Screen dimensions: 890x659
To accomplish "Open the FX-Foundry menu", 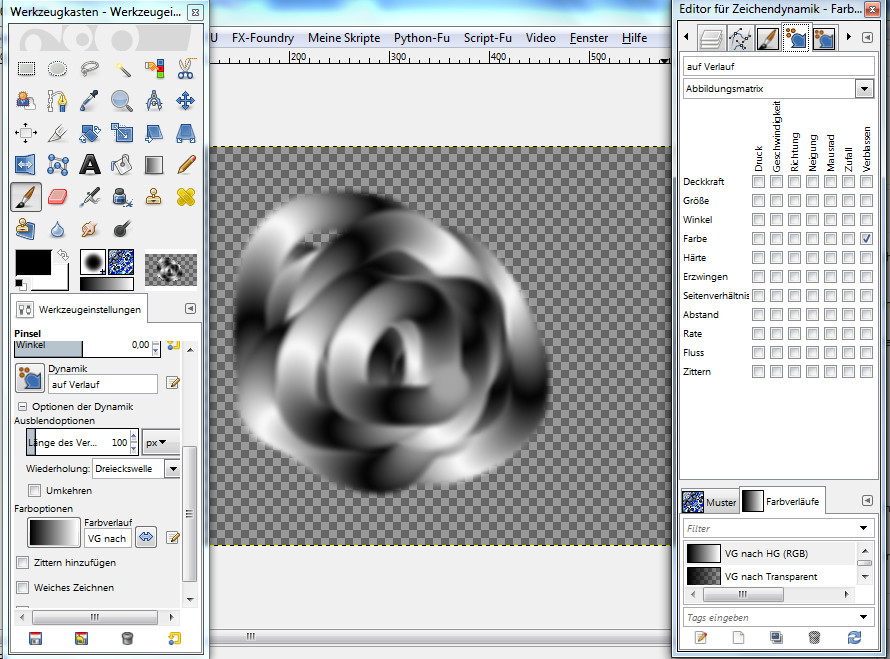I will 263,38.
